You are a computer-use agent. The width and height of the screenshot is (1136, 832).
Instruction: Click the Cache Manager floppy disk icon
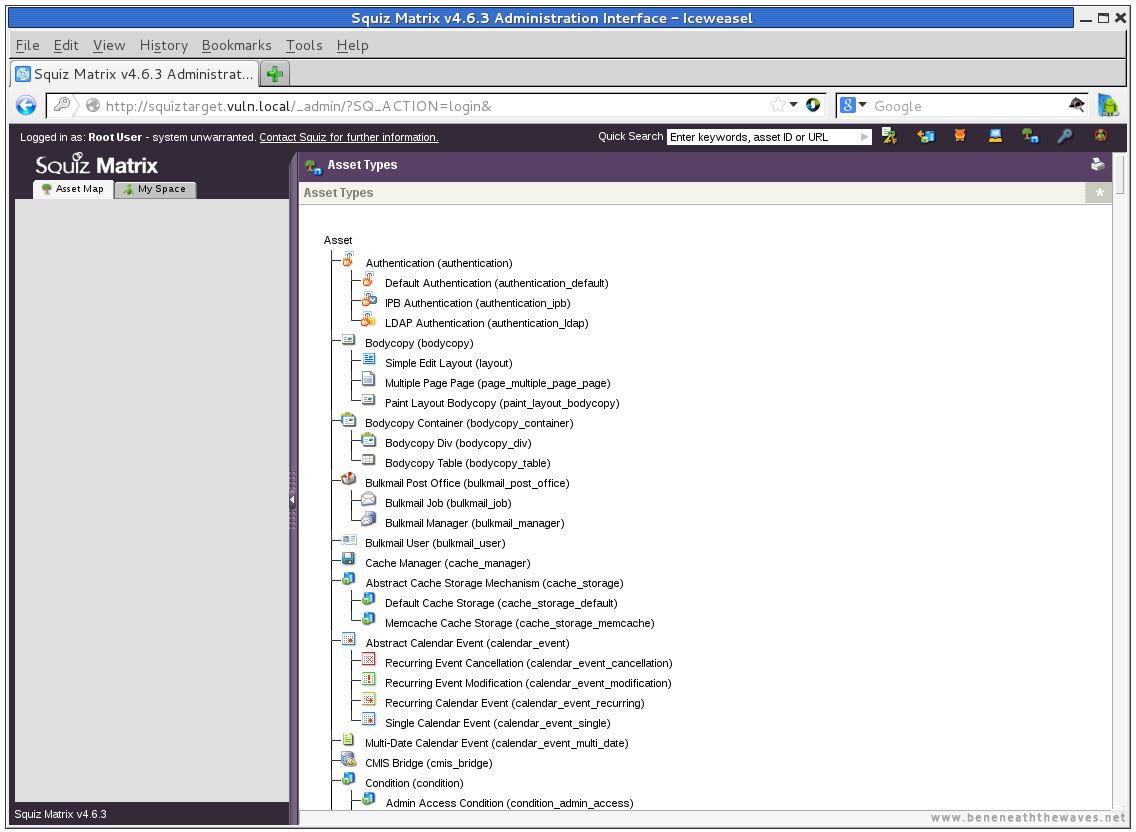point(348,559)
